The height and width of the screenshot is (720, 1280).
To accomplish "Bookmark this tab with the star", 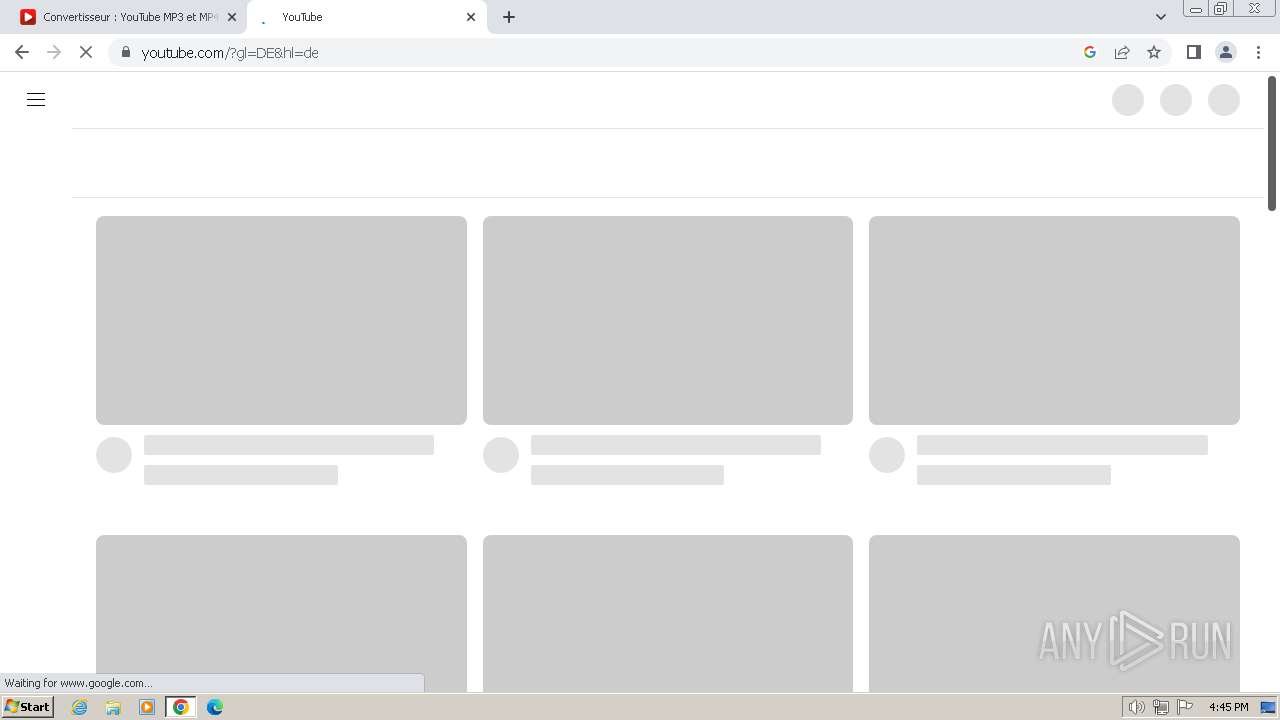I will [1154, 52].
